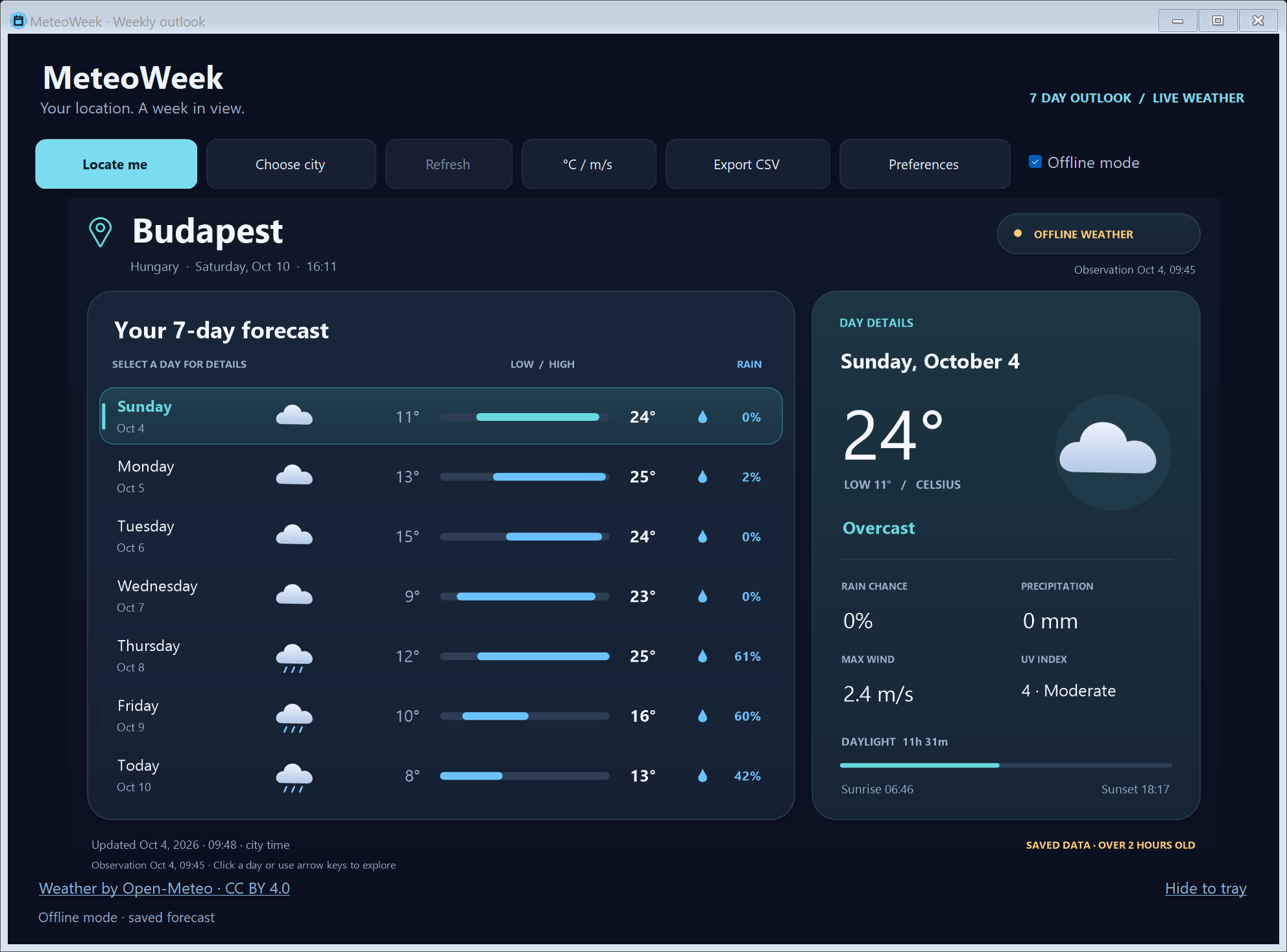
Task: Click Thursday's rain cloud icon
Action: [295, 658]
